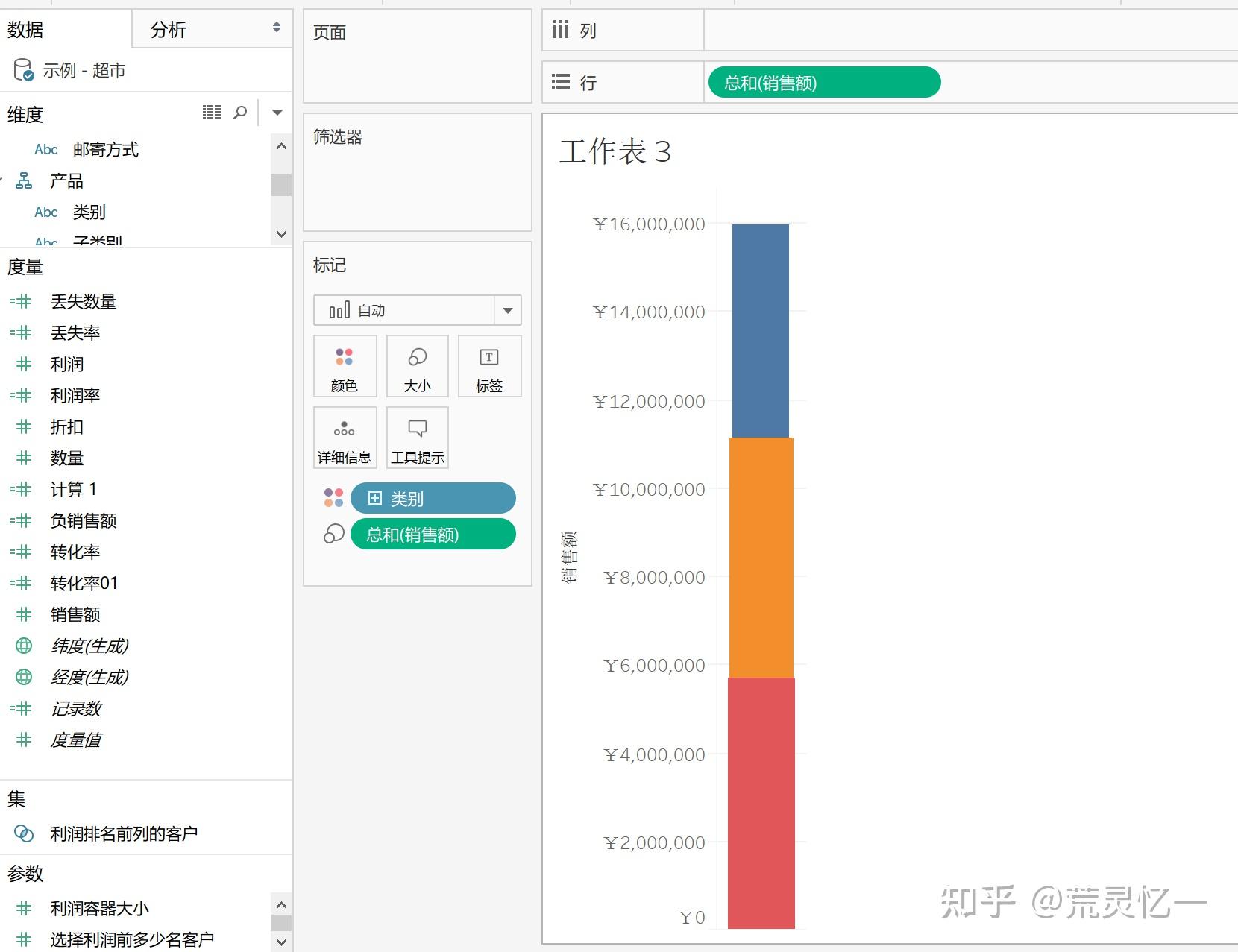Select the 负销售额 measure
Viewport: 1238px width, 952px height.
click(x=84, y=521)
